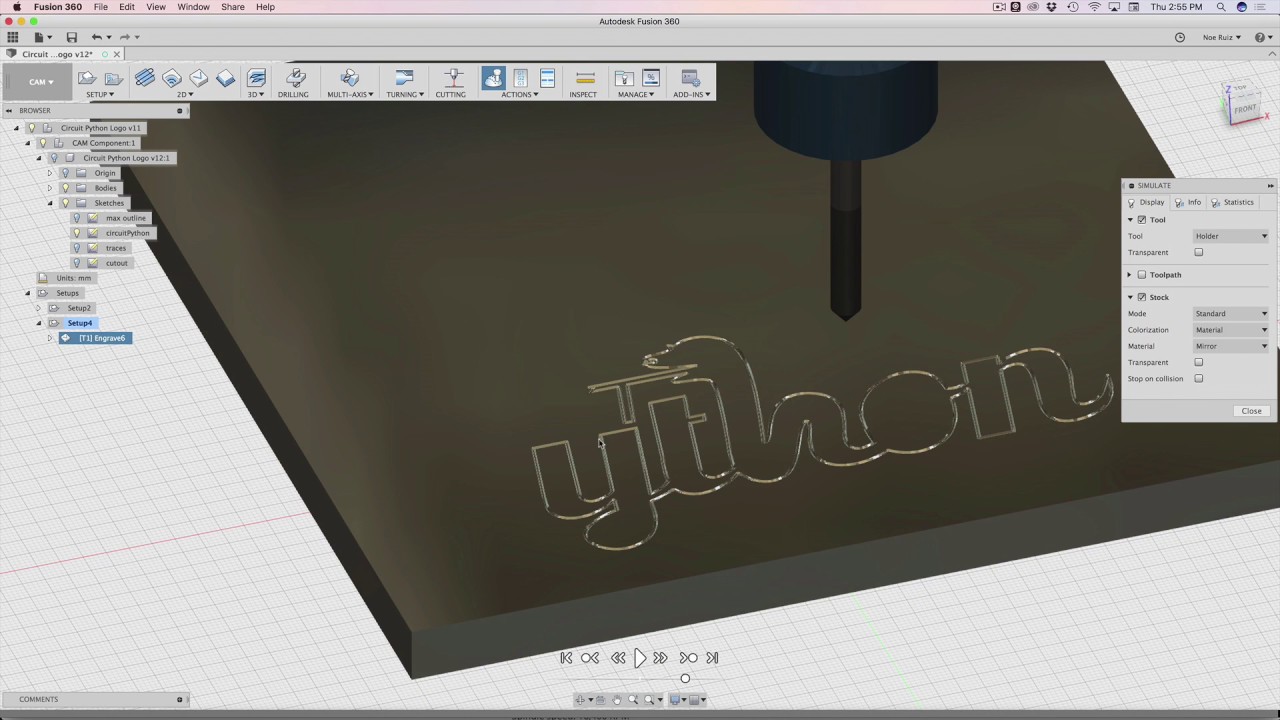Jump to end of simulation
The height and width of the screenshot is (720, 1280).
pyautogui.click(x=712, y=658)
